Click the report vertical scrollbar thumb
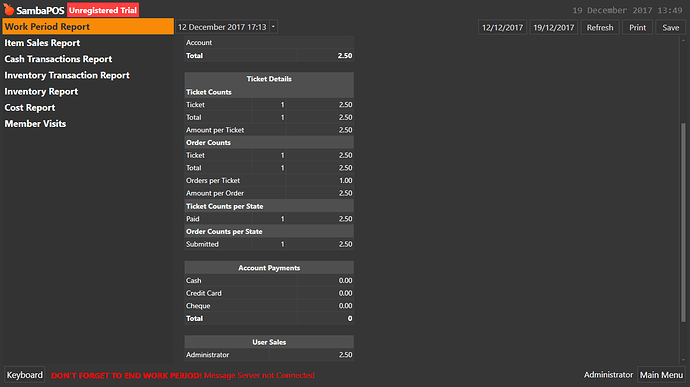 point(683,222)
